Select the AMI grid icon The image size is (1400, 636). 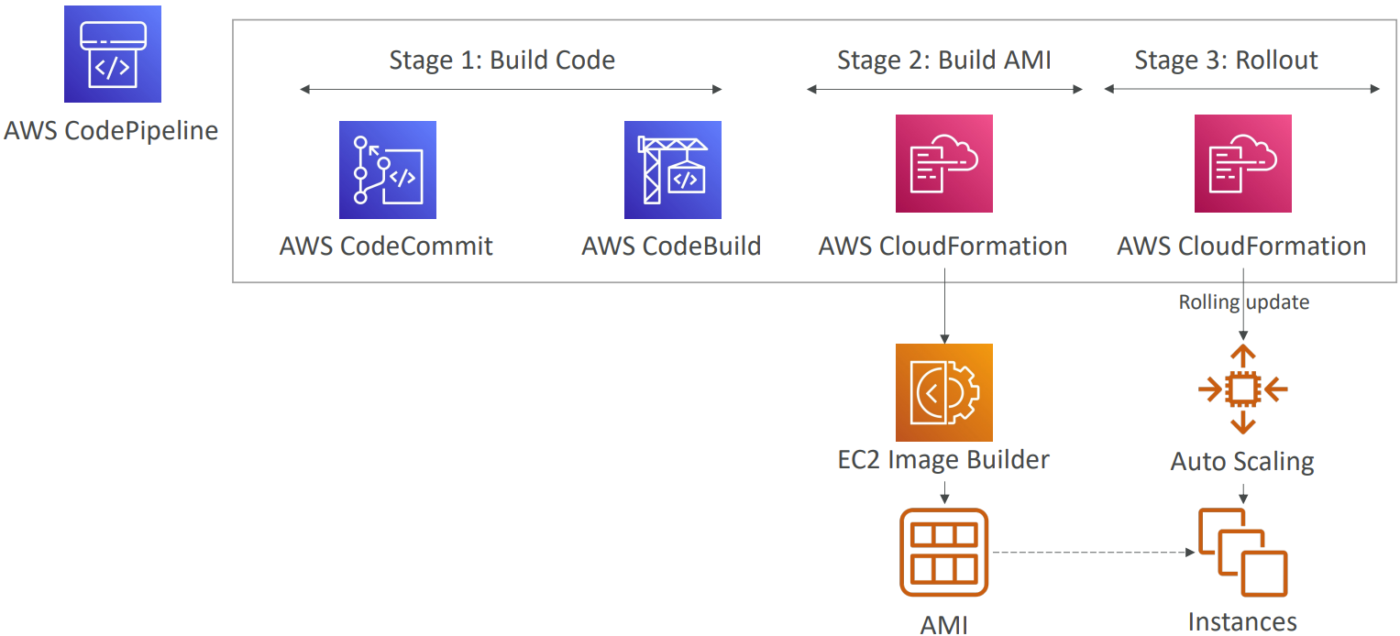tap(943, 552)
